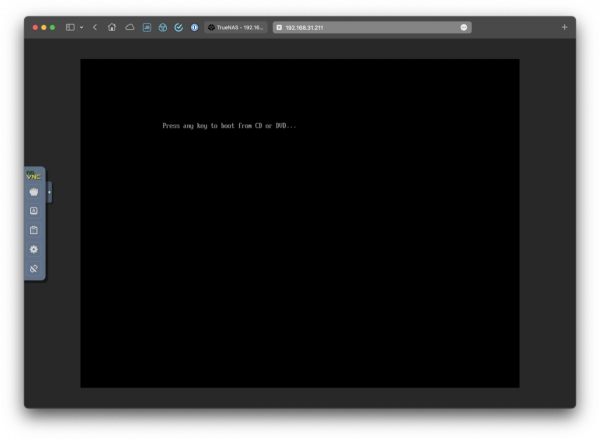Screen dimensions: 600x440
Task: Open a new tab with plus button
Action: point(564,27)
